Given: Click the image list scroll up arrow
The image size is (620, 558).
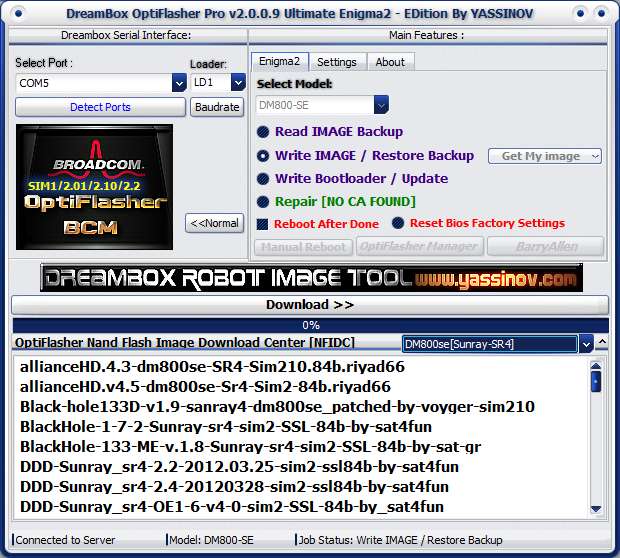Looking at the screenshot, I should click(596, 365).
